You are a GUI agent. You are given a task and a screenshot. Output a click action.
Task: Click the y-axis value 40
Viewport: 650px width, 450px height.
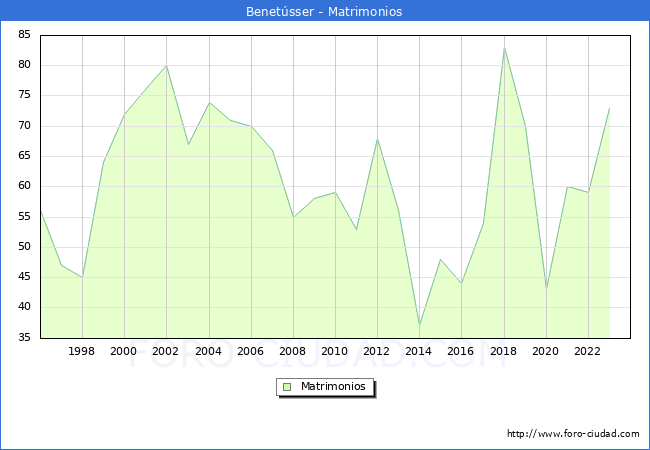click(x=24, y=307)
